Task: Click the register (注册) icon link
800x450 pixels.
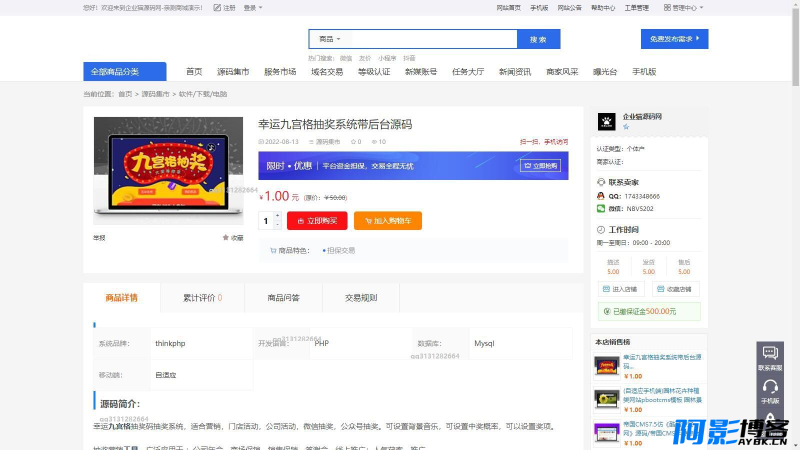Action: point(224,8)
